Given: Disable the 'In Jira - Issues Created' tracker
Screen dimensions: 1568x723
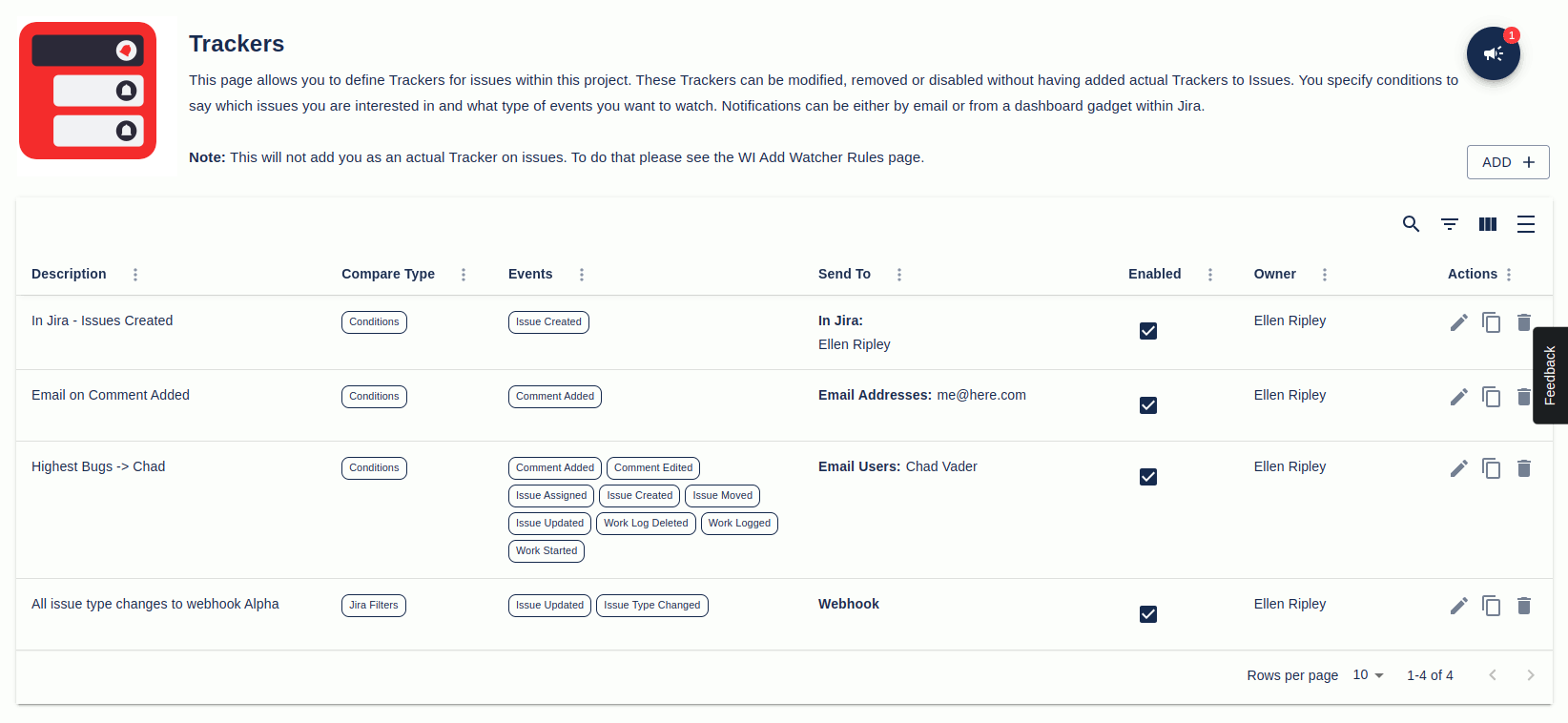Looking at the screenshot, I should (1148, 331).
